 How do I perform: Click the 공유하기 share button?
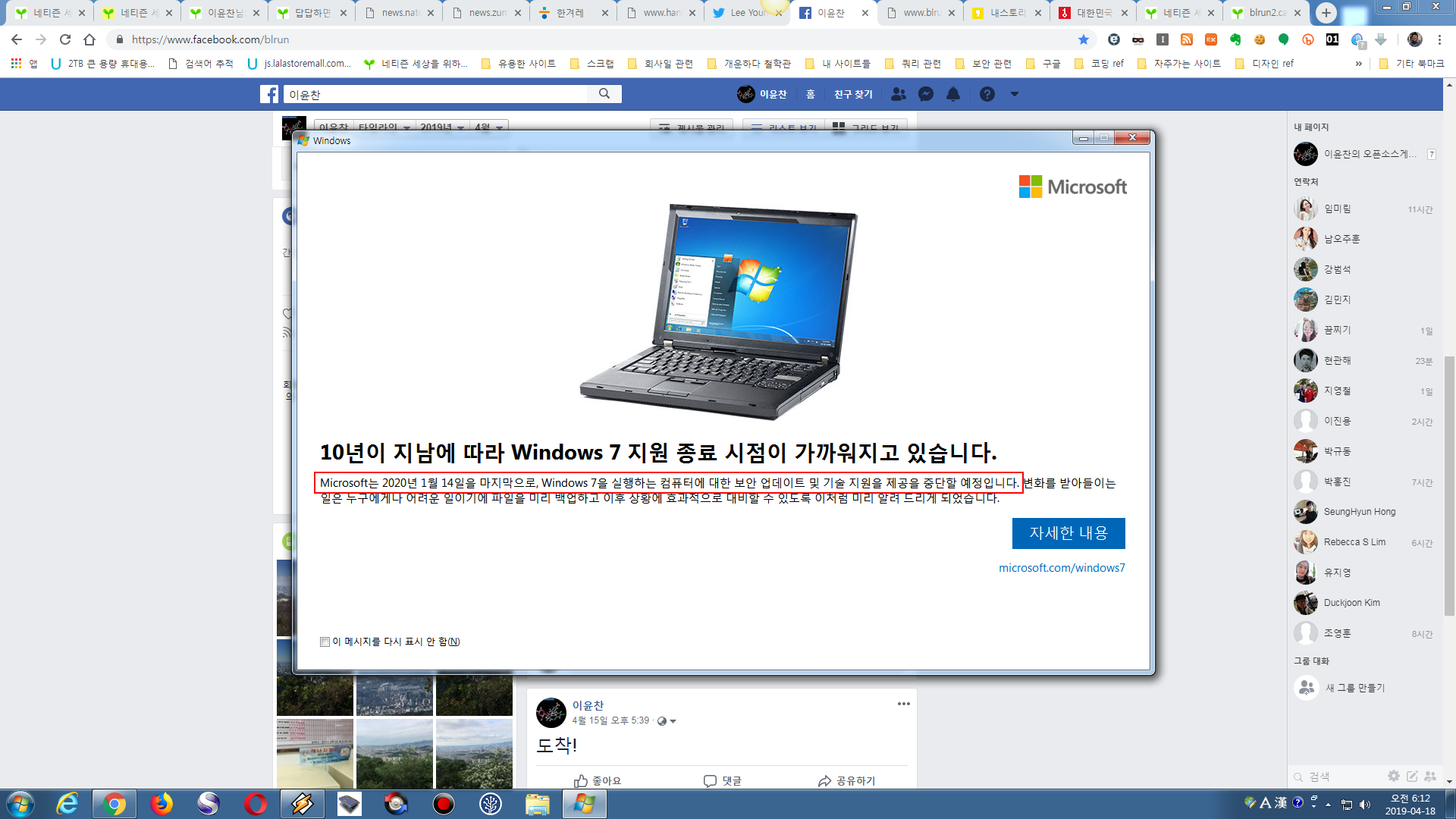click(847, 780)
